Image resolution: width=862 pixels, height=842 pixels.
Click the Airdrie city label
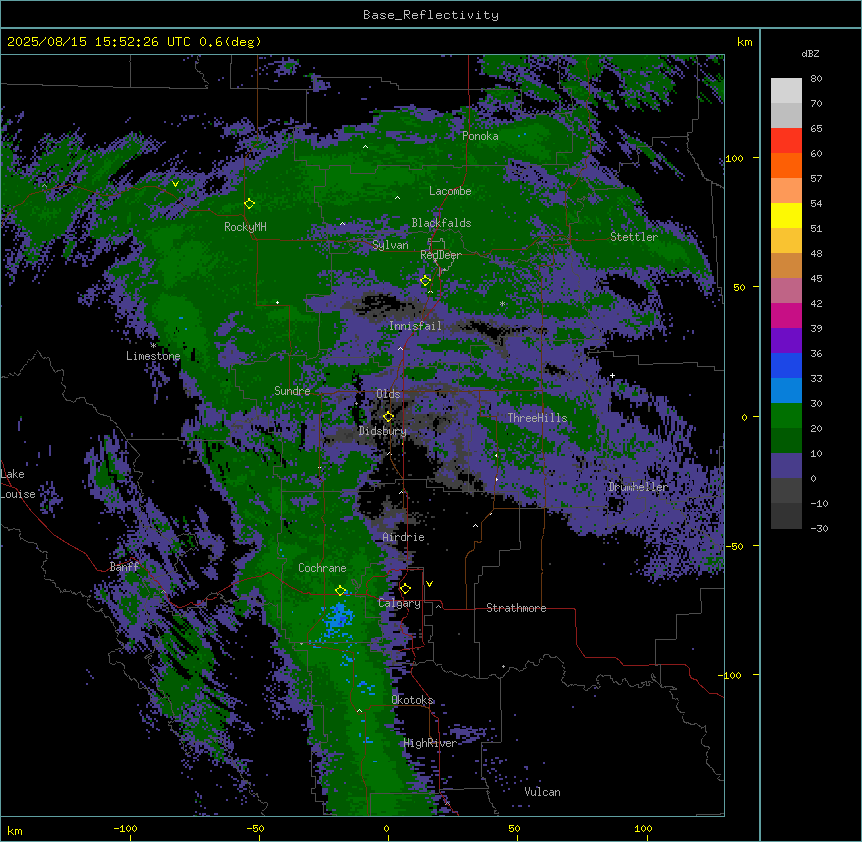click(404, 537)
